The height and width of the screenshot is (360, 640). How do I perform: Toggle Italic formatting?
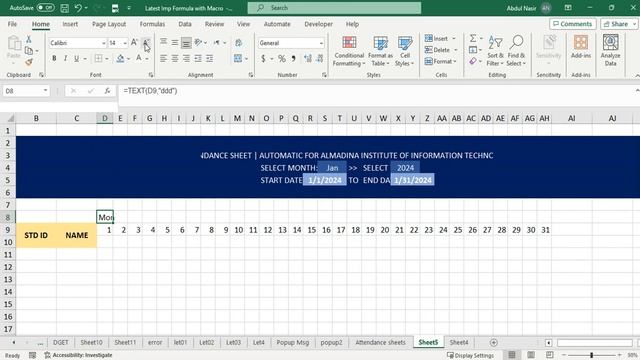[x=65, y=58]
